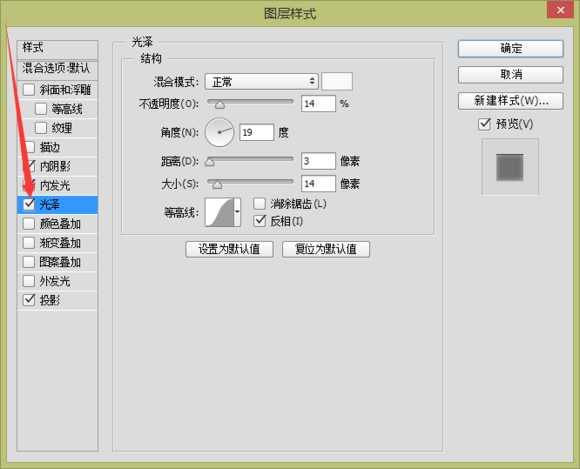Tick the 纹理 checkbox
Viewport: 580px width, 469px height.
pos(41,128)
